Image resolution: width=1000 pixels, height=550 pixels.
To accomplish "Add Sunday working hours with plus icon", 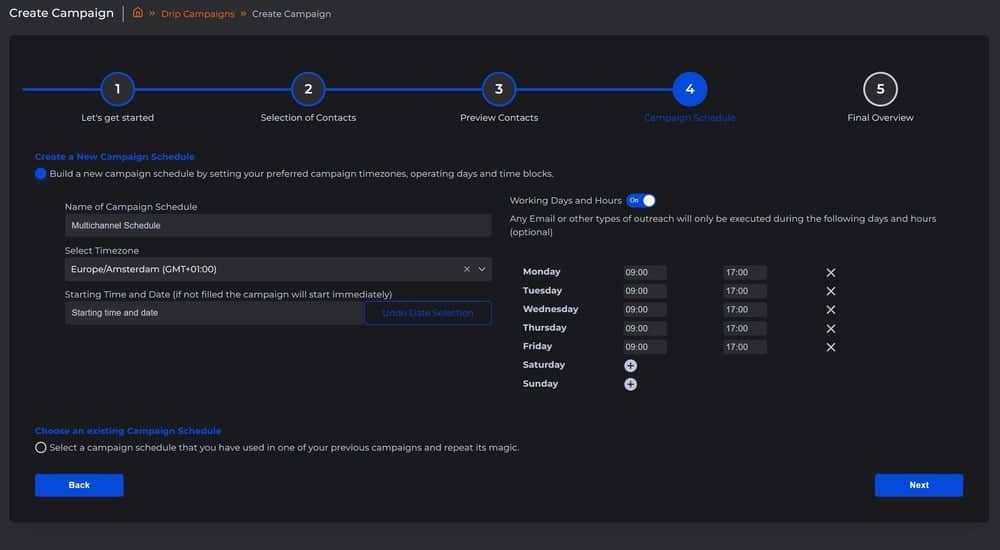I will tap(630, 384).
